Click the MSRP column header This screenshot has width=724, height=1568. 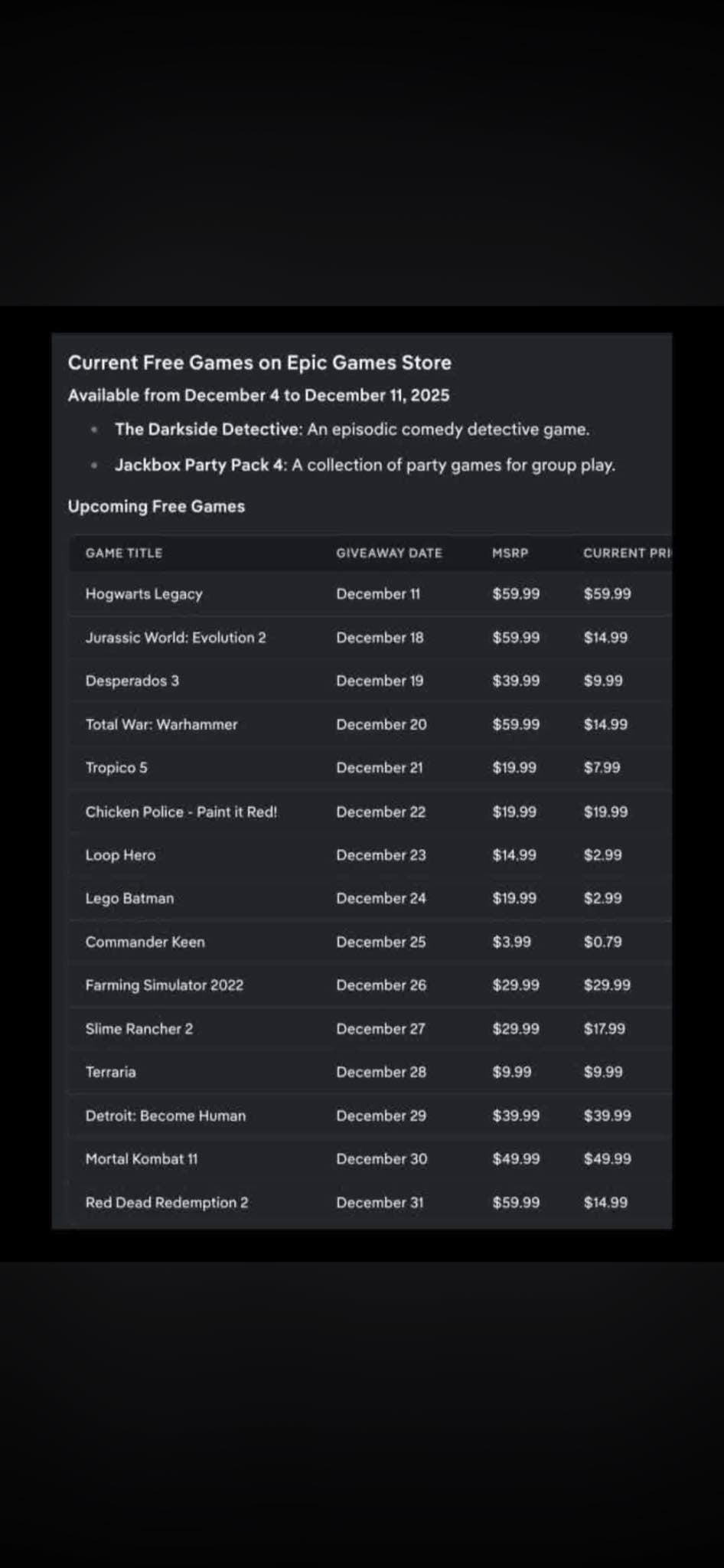click(x=510, y=553)
